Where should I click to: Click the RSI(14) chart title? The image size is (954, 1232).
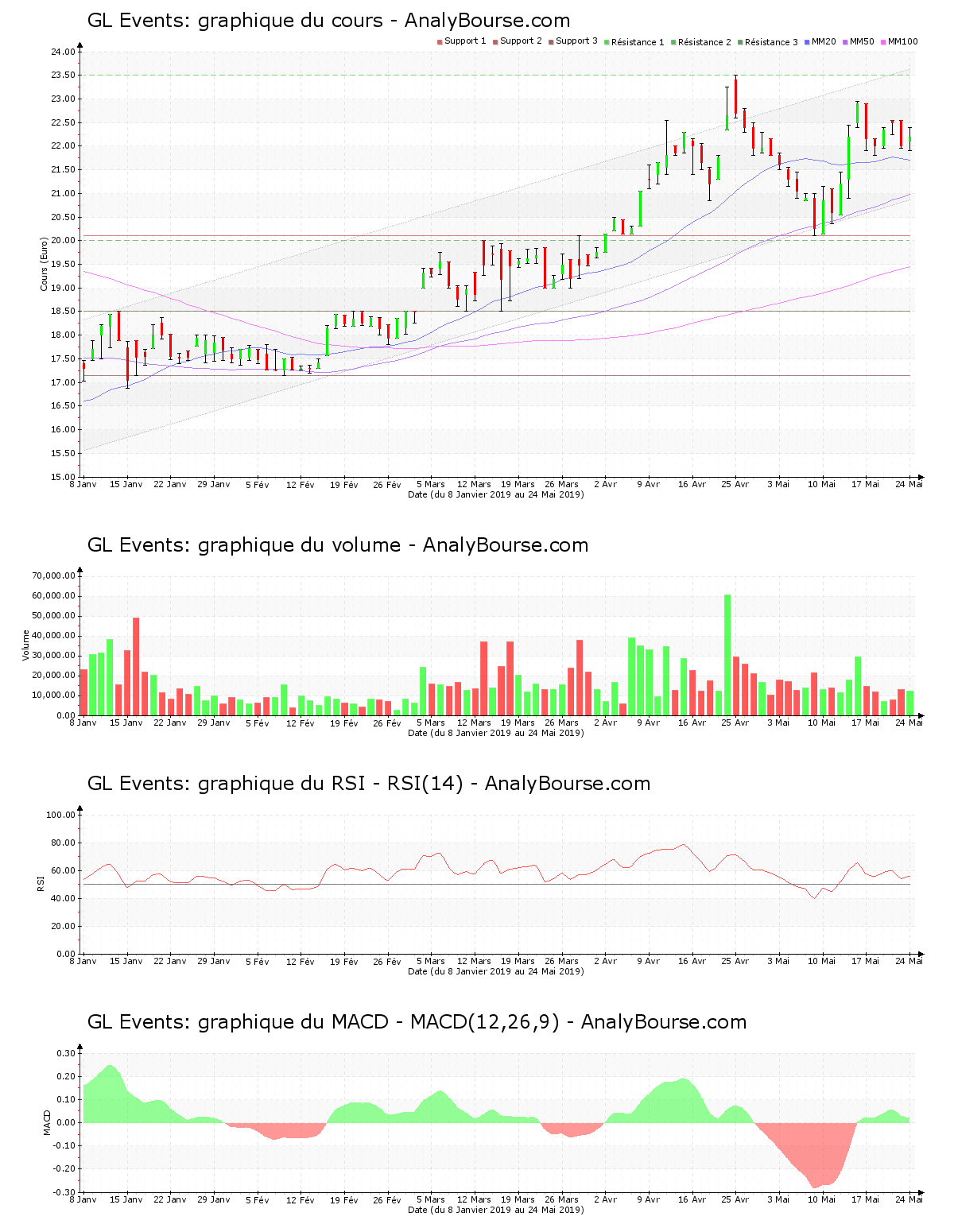click(x=369, y=784)
